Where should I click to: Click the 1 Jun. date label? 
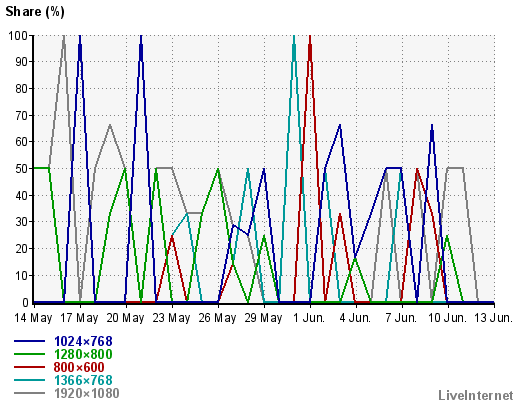[x=309, y=318]
